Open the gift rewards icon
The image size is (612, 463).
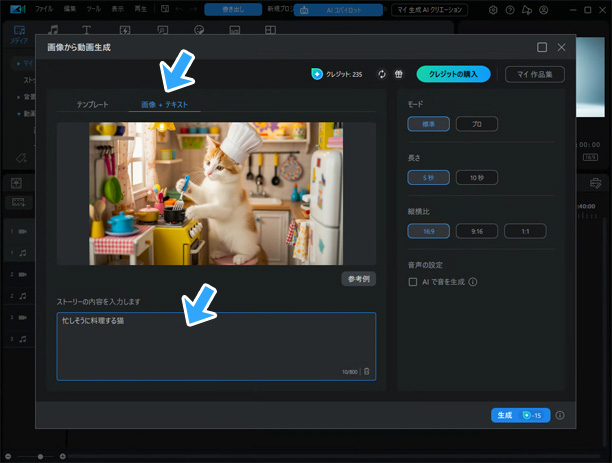(x=399, y=74)
